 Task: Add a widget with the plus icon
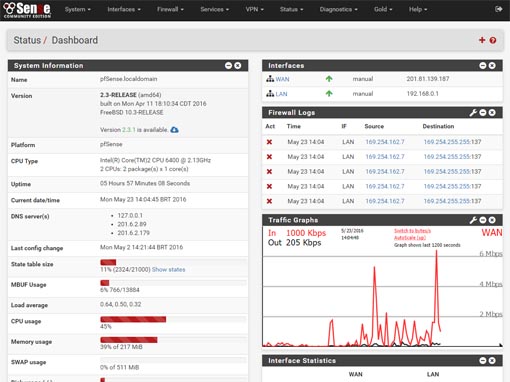tap(482, 40)
